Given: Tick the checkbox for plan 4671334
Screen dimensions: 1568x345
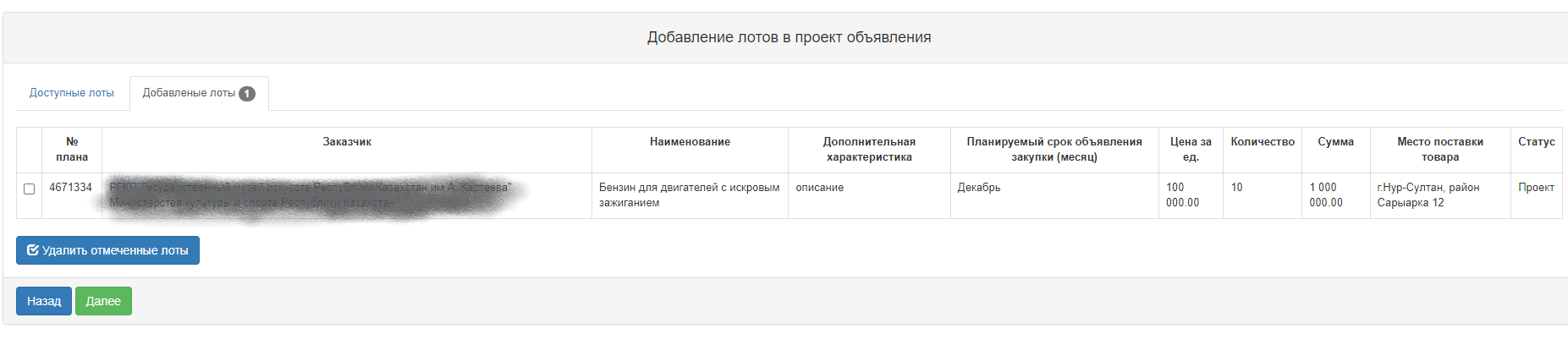Looking at the screenshot, I should (30, 189).
